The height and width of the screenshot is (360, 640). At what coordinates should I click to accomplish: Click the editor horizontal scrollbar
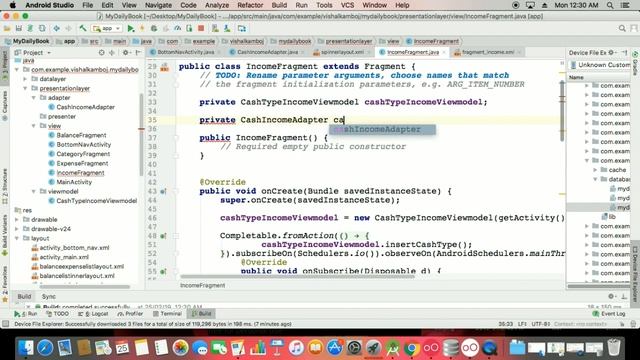pyautogui.click(x=297, y=276)
